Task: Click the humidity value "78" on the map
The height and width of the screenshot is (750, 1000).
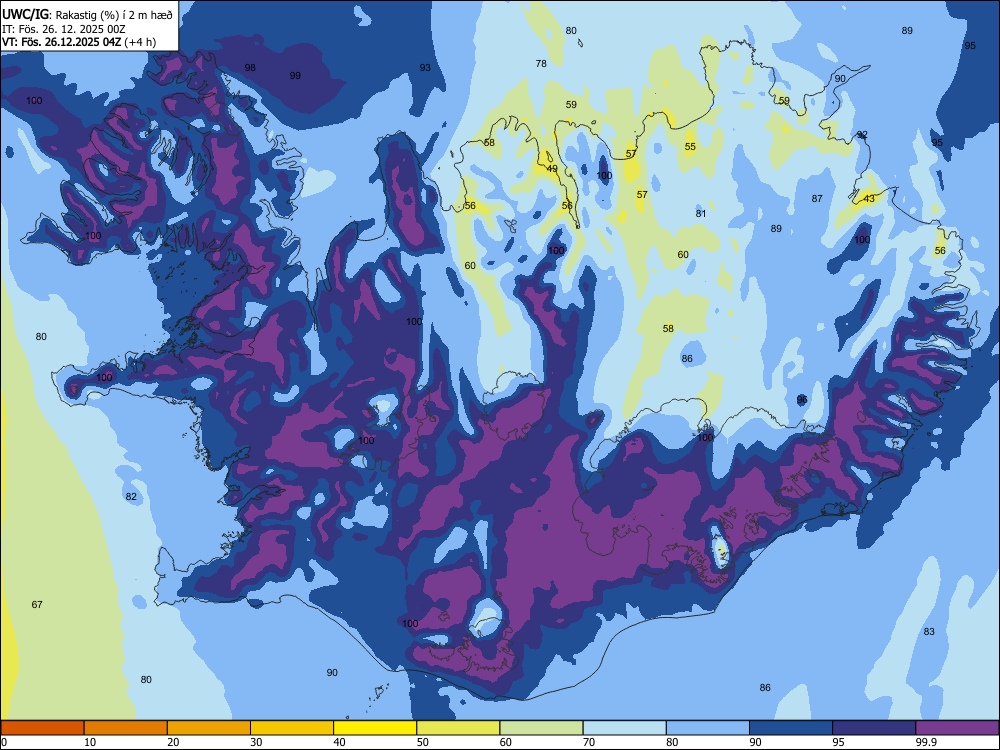Action: [x=541, y=63]
